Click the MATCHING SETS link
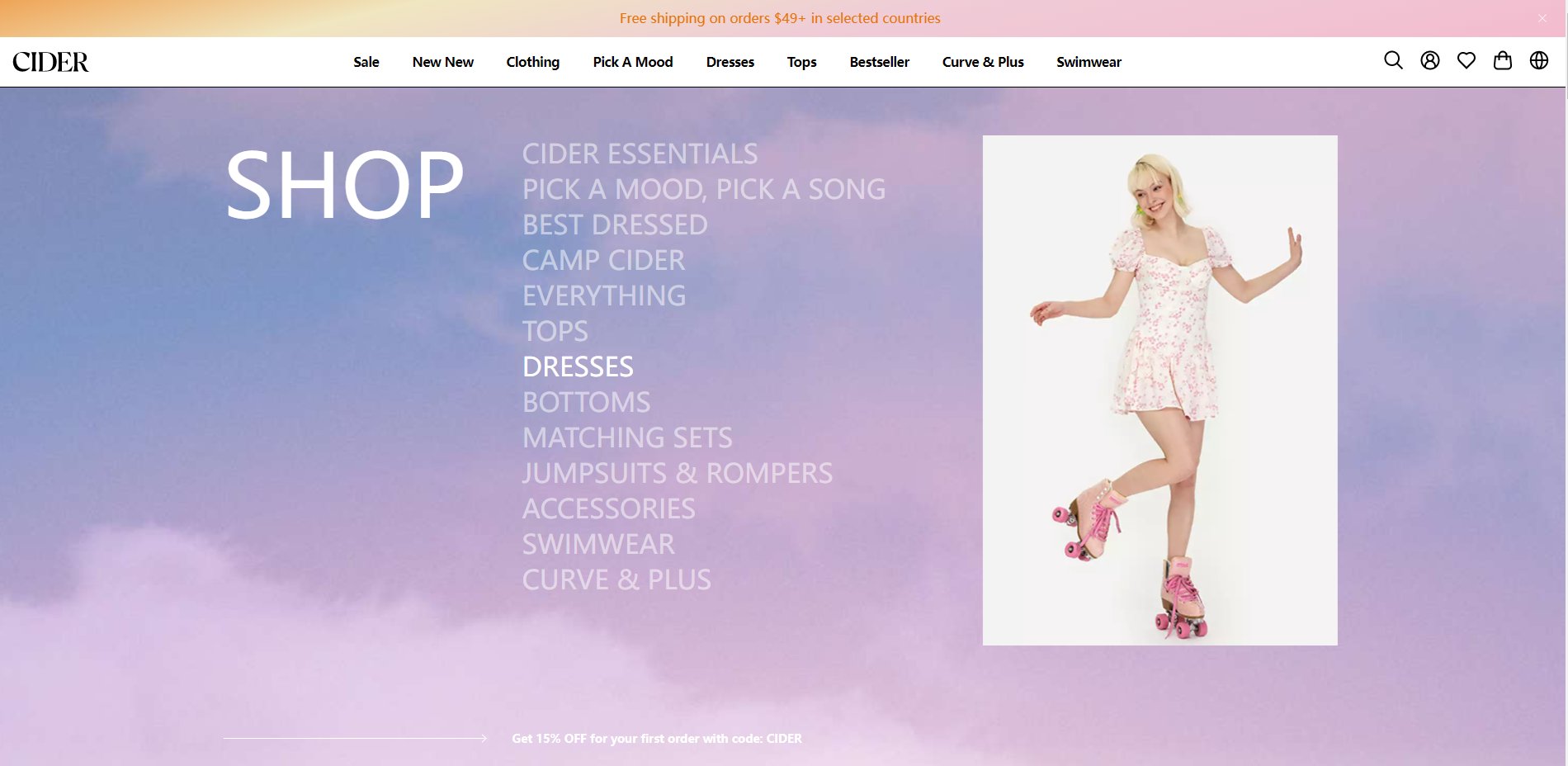 [x=627, y=437]
